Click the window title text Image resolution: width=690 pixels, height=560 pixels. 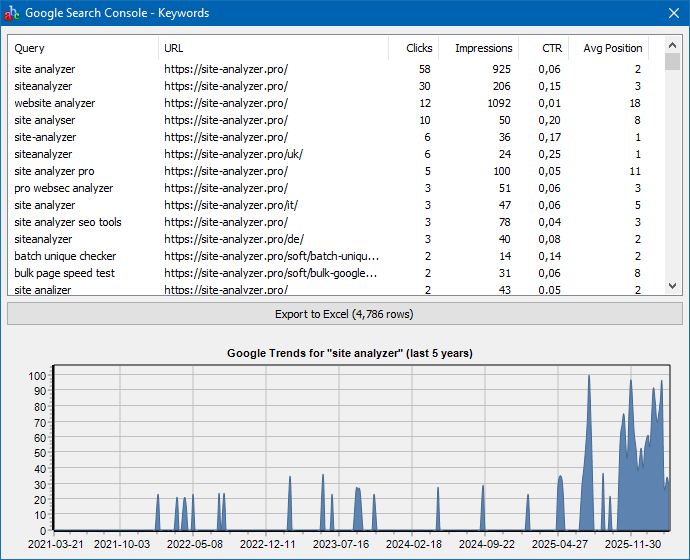pos(117,13)
